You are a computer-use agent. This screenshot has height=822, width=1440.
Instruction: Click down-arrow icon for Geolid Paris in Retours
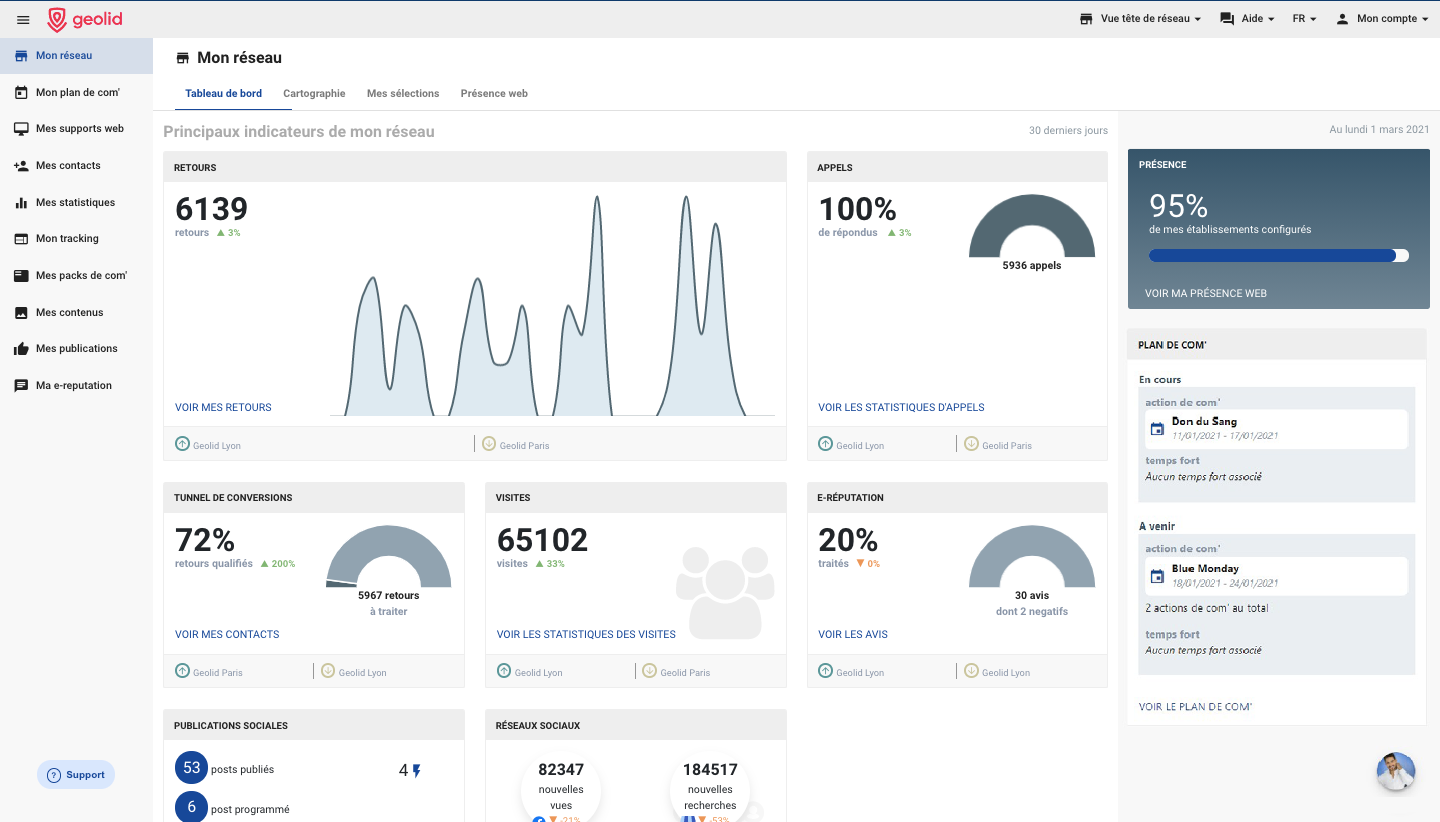click(x=489, y=443)
